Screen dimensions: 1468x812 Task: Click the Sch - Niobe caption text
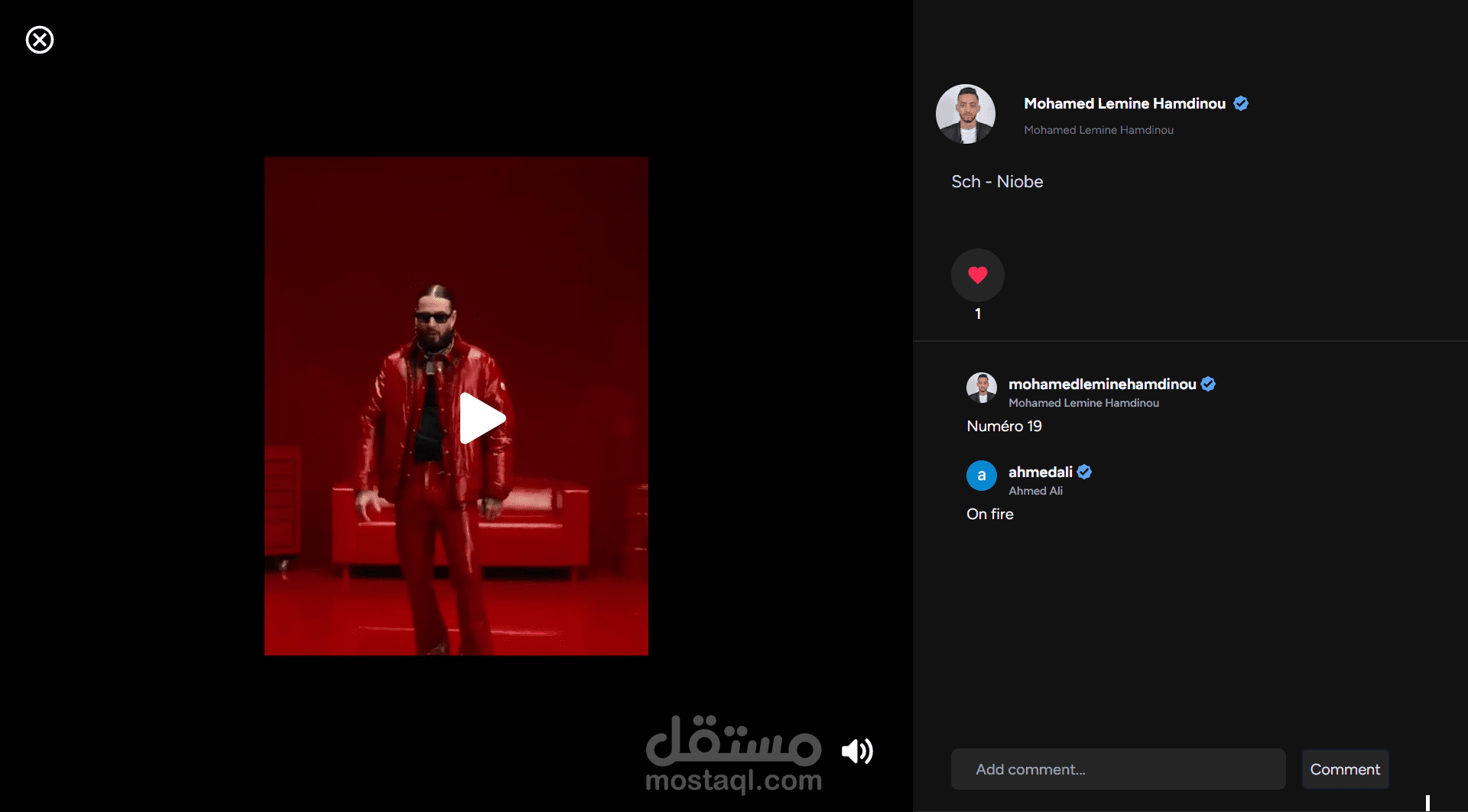(x=997, y=181)
